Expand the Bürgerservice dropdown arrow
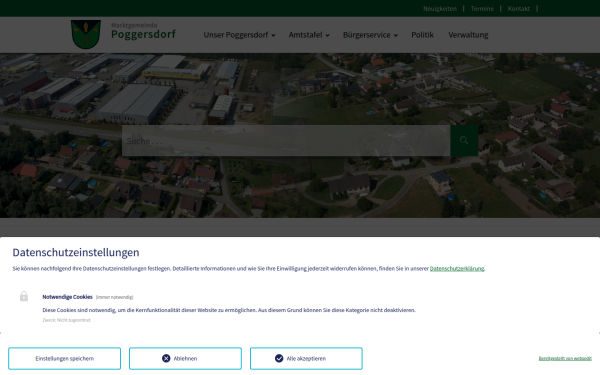 point(396,35)
